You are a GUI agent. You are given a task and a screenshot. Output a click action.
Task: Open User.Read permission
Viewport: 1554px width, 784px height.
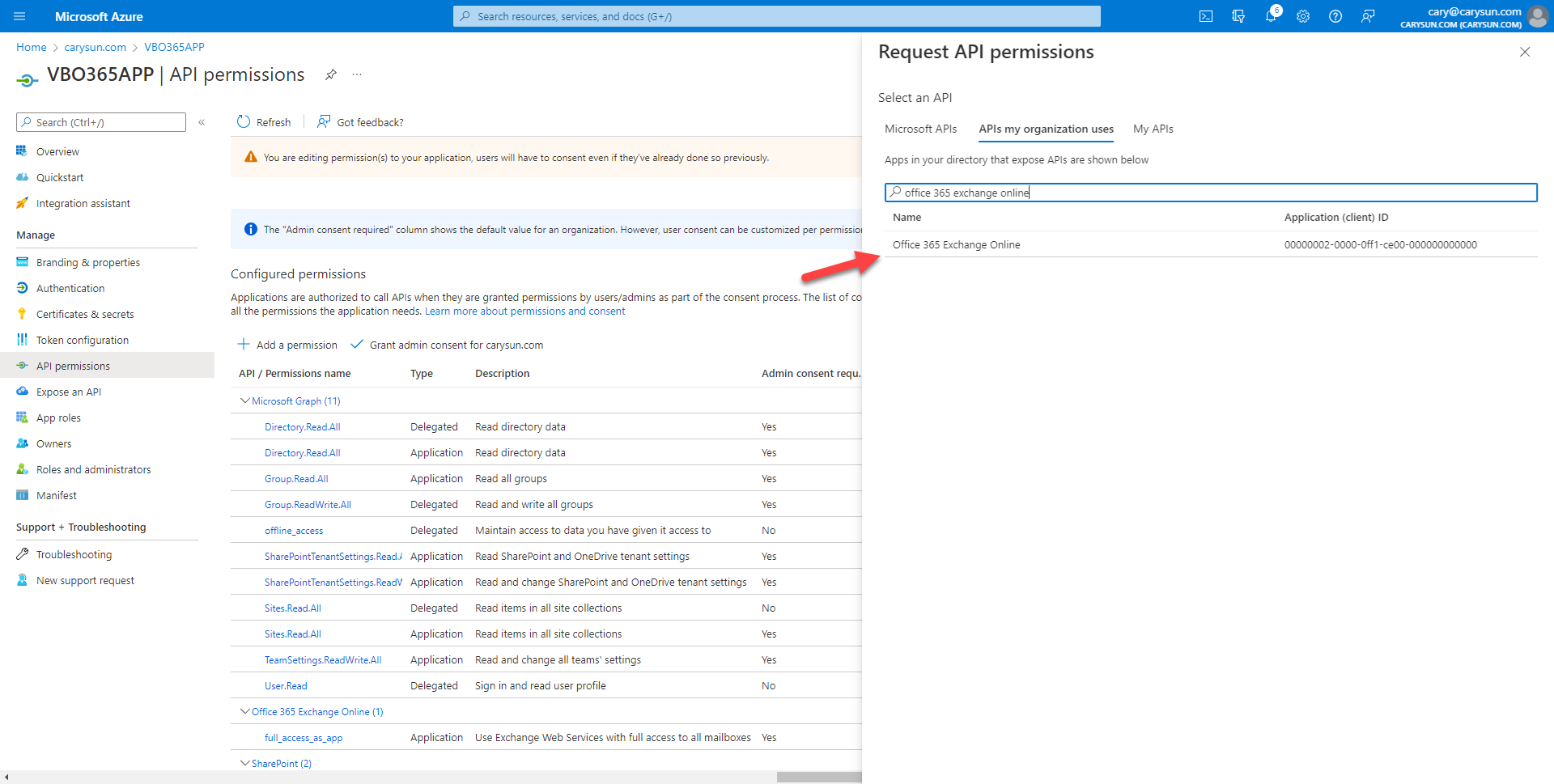[286, 685]
